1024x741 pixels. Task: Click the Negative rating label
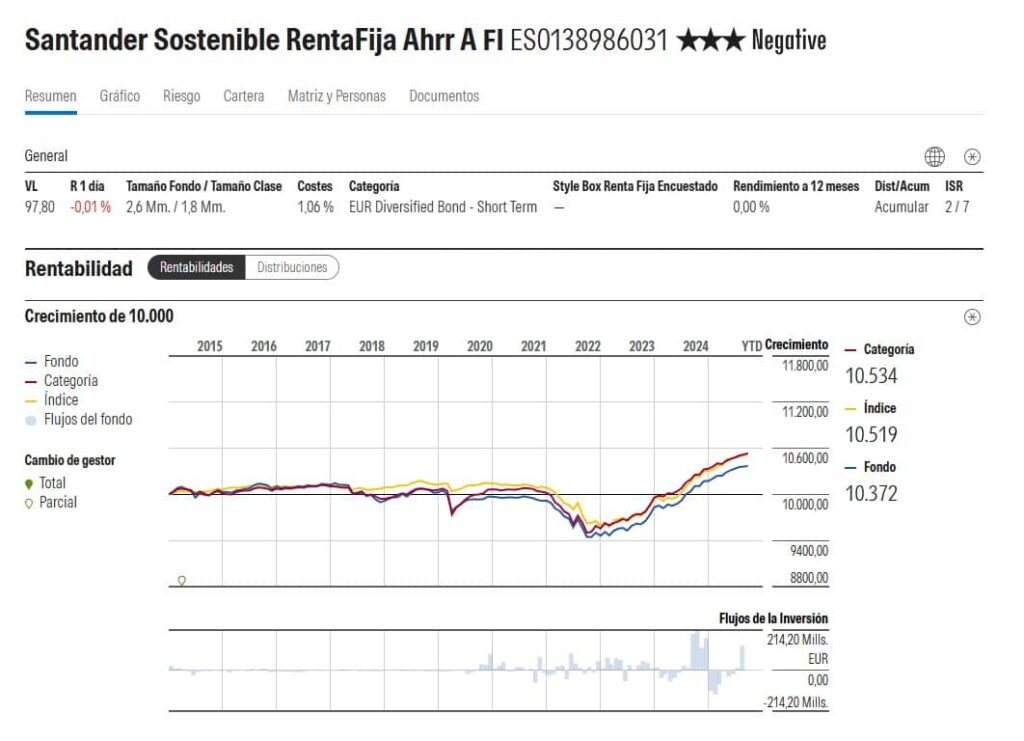tap(789, 40)
